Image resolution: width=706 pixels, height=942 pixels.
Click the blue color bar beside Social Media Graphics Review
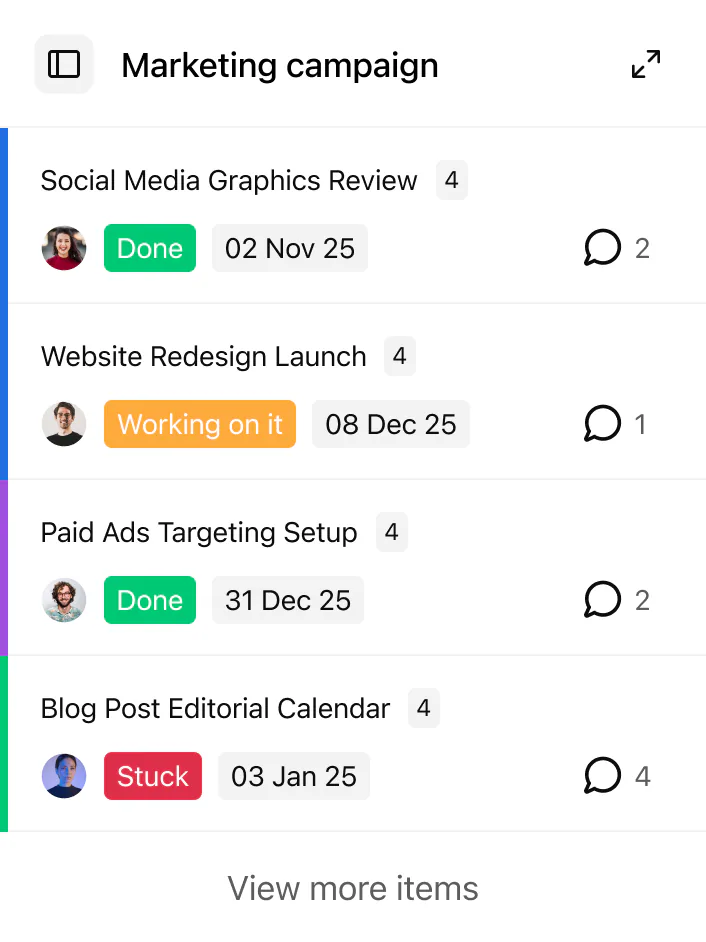point(3,214)
